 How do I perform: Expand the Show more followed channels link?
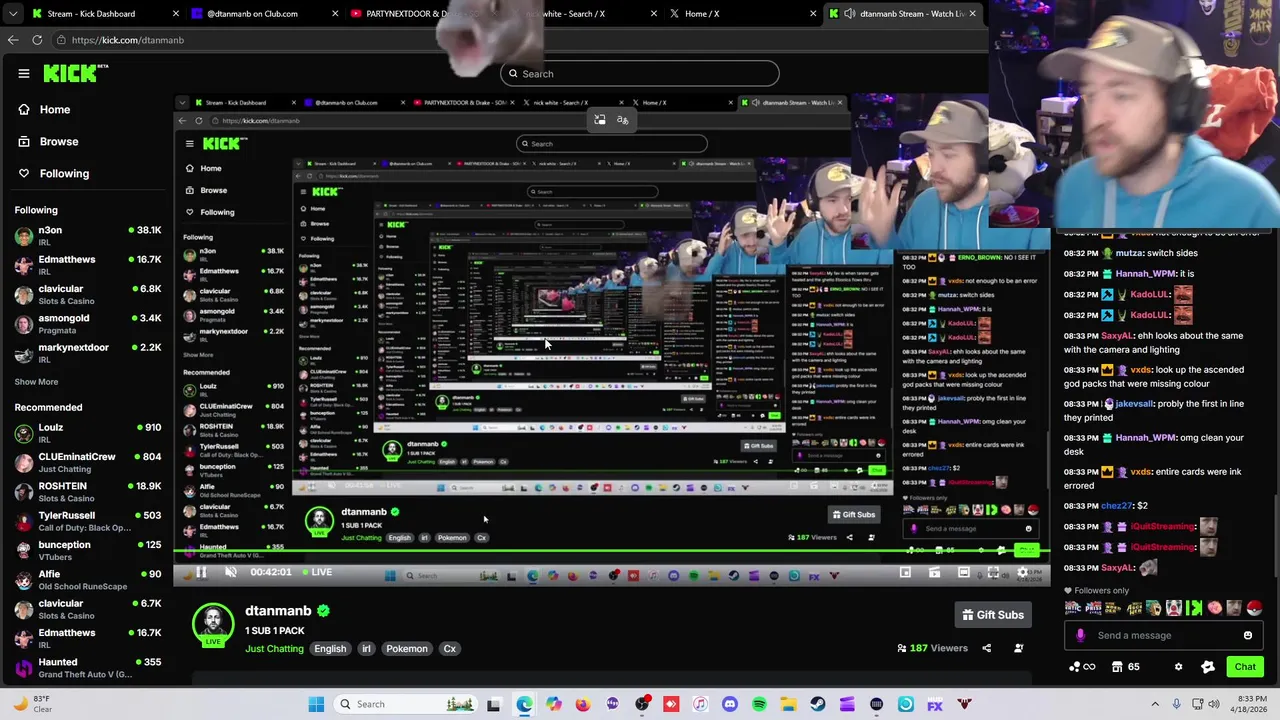[36, 382]
